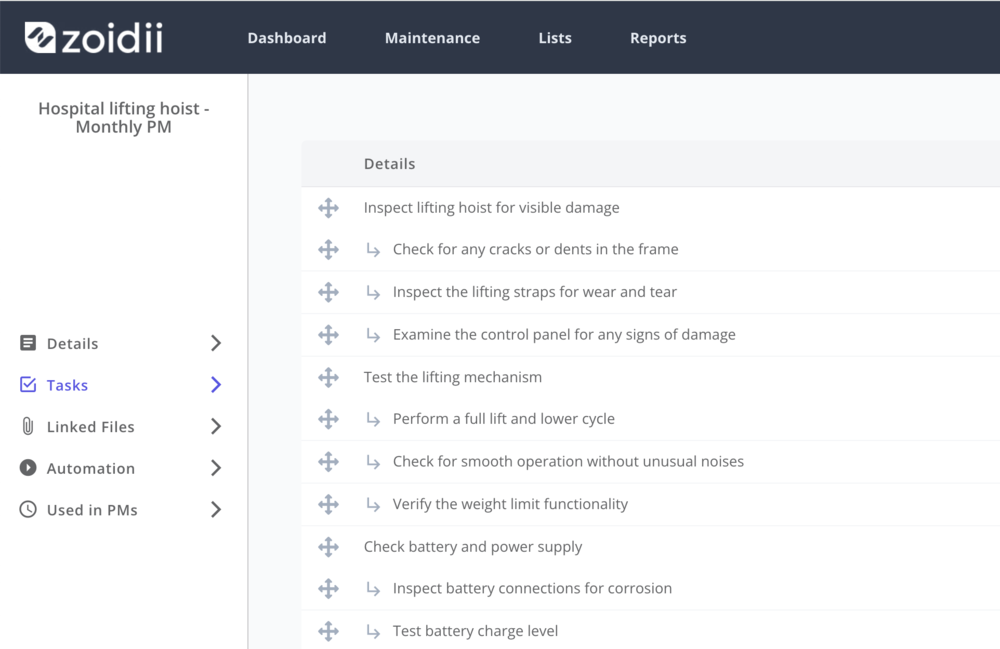Expand the Tasks chevron in sidebar
The width and height of the screenshot is (1000, 649).
[216, 384]
